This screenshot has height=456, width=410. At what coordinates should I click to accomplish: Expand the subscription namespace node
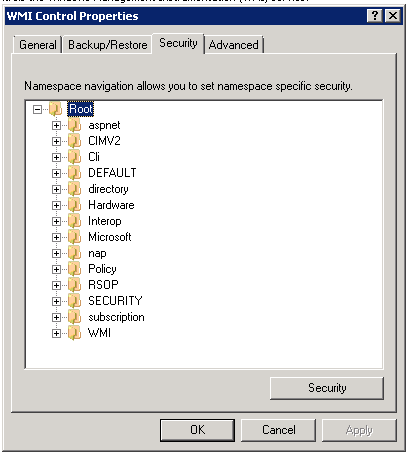coord(56,317)
